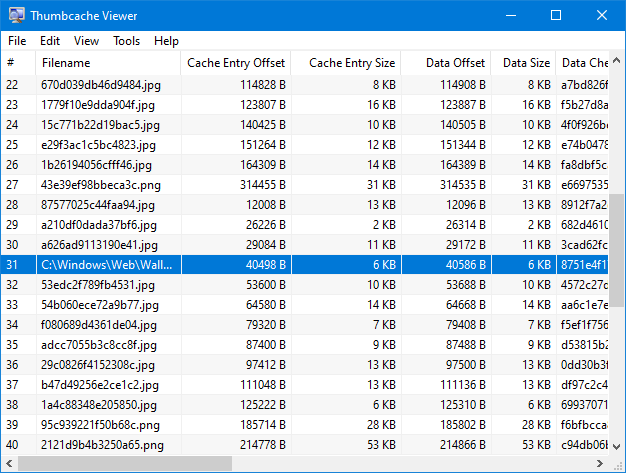Open the Help menu
The width and height of the screenshot is (626, 473).
pos(166,41)
